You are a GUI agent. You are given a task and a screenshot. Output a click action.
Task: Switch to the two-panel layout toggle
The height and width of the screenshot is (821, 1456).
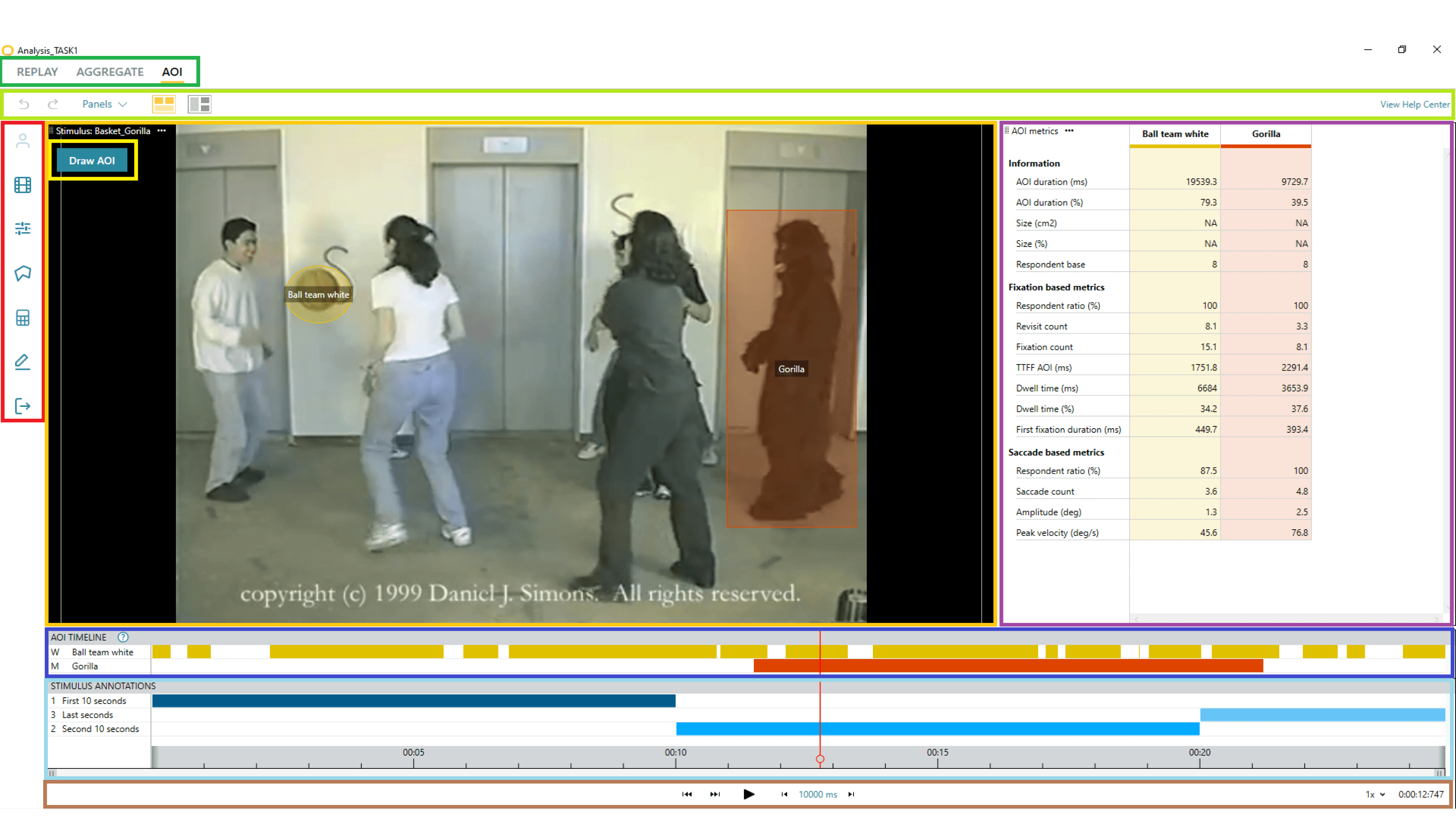coord(164,104)
